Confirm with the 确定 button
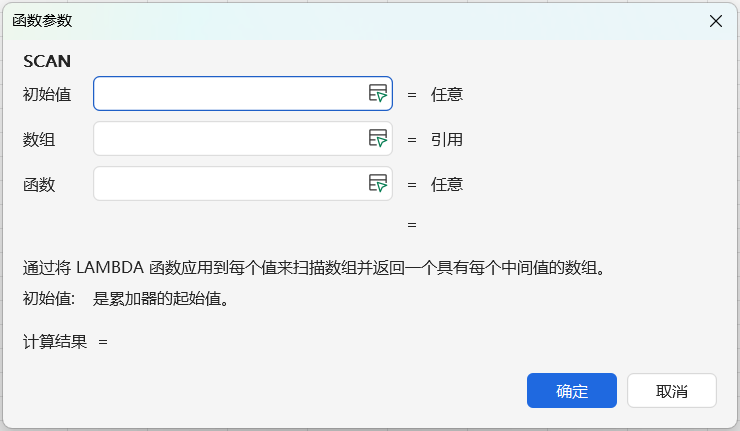Screen dimensions: 740x431 pos(572,391)
